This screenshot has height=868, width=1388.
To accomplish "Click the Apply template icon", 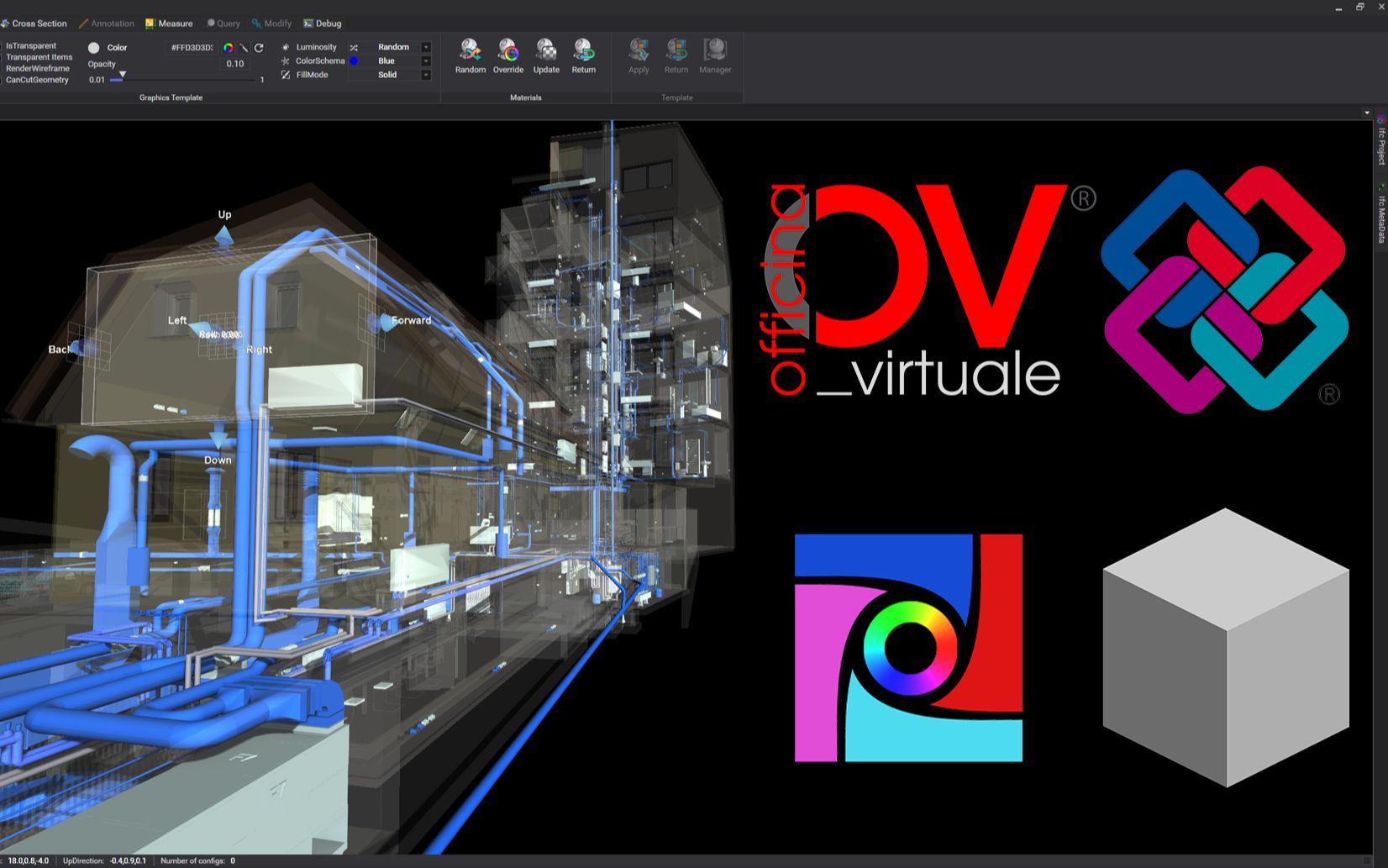I will point(639,50).
